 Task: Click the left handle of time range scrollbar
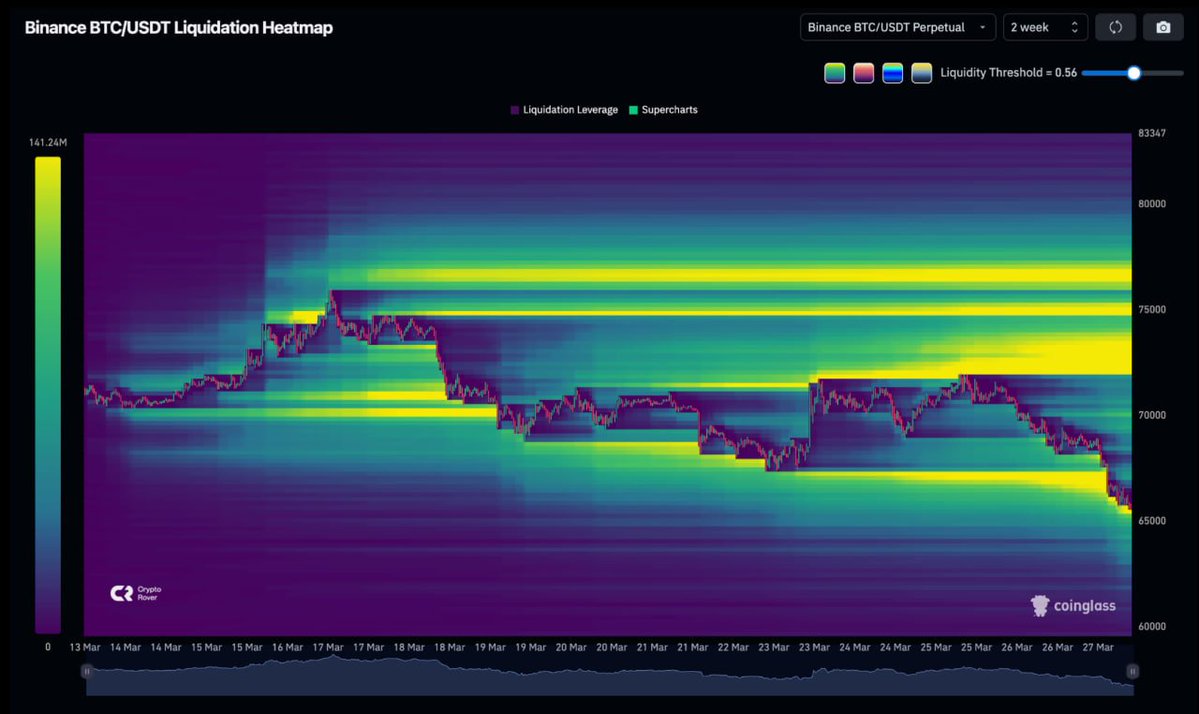pos(86,671)
